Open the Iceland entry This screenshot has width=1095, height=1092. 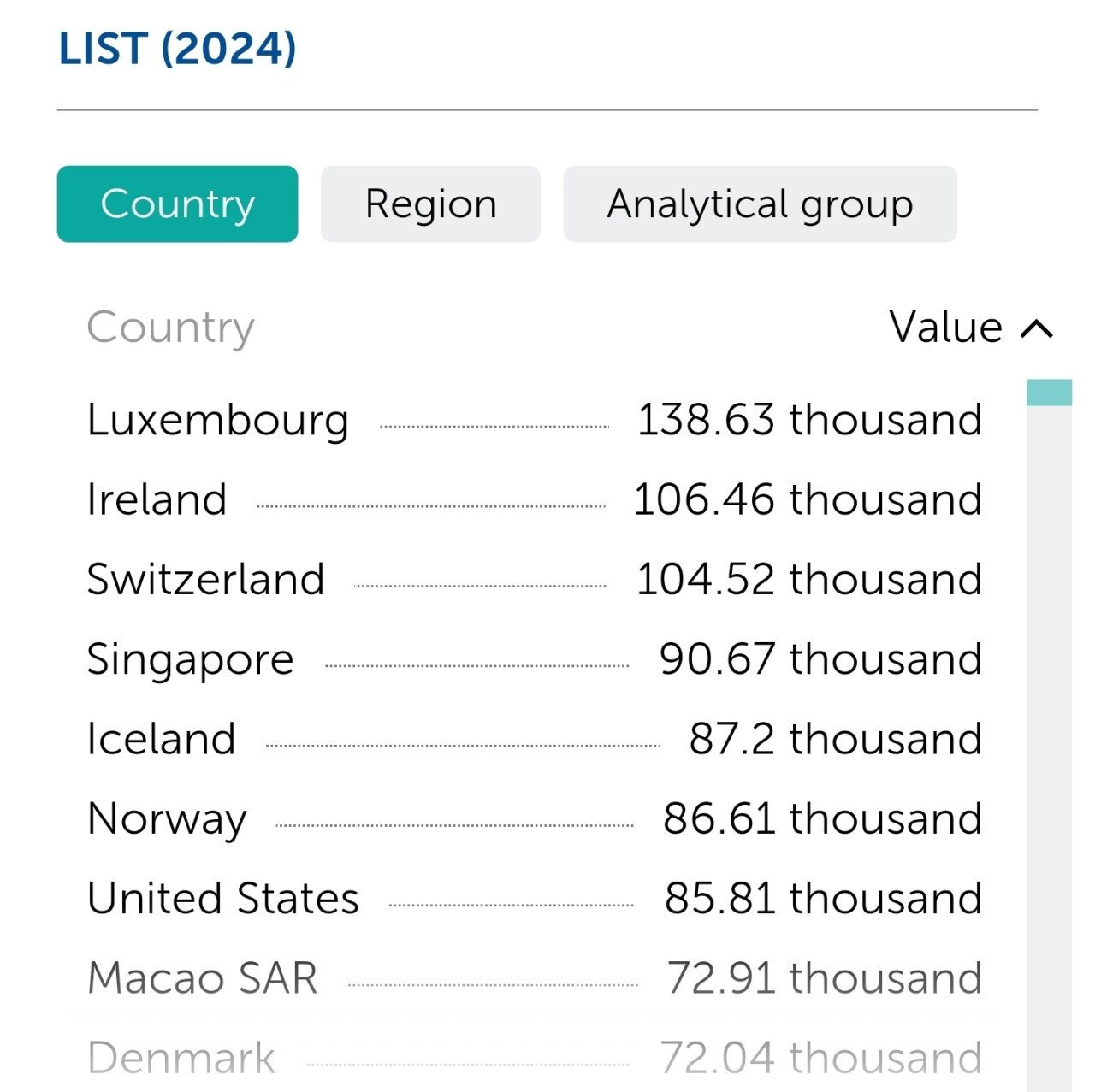tap(162, 739)
